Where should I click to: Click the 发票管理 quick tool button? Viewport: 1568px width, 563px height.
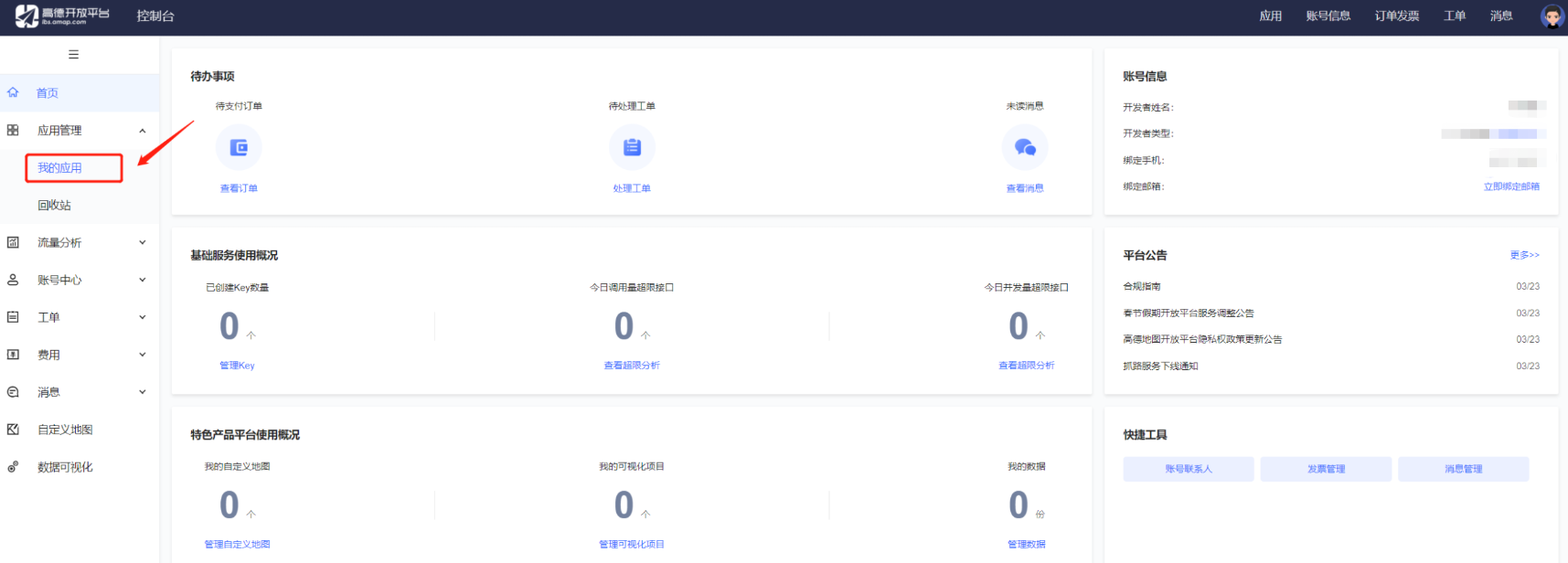[x=1326, y=469]
